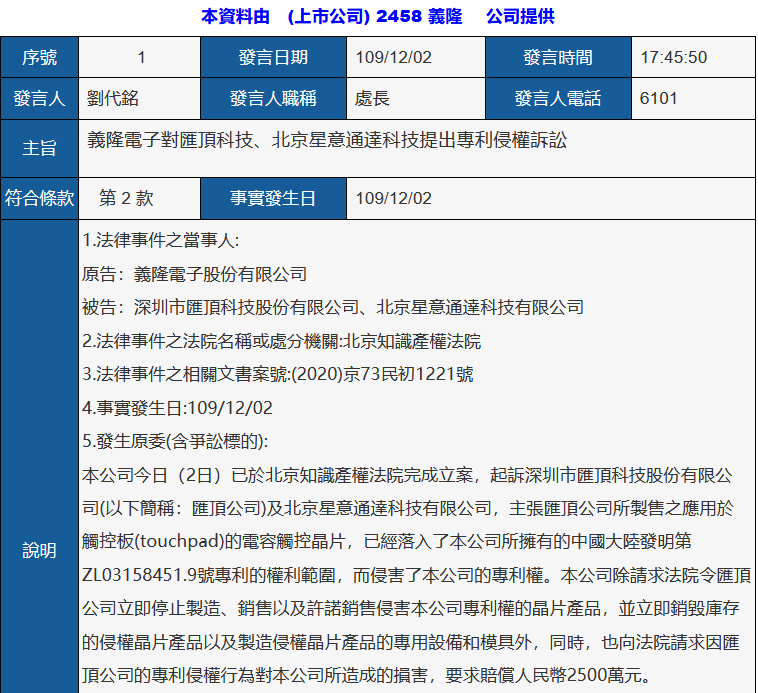Click the header text '本資料由 (上市公司) 2458 義隆 公司提供'
The image size is (758, 693).
point(378,16)
